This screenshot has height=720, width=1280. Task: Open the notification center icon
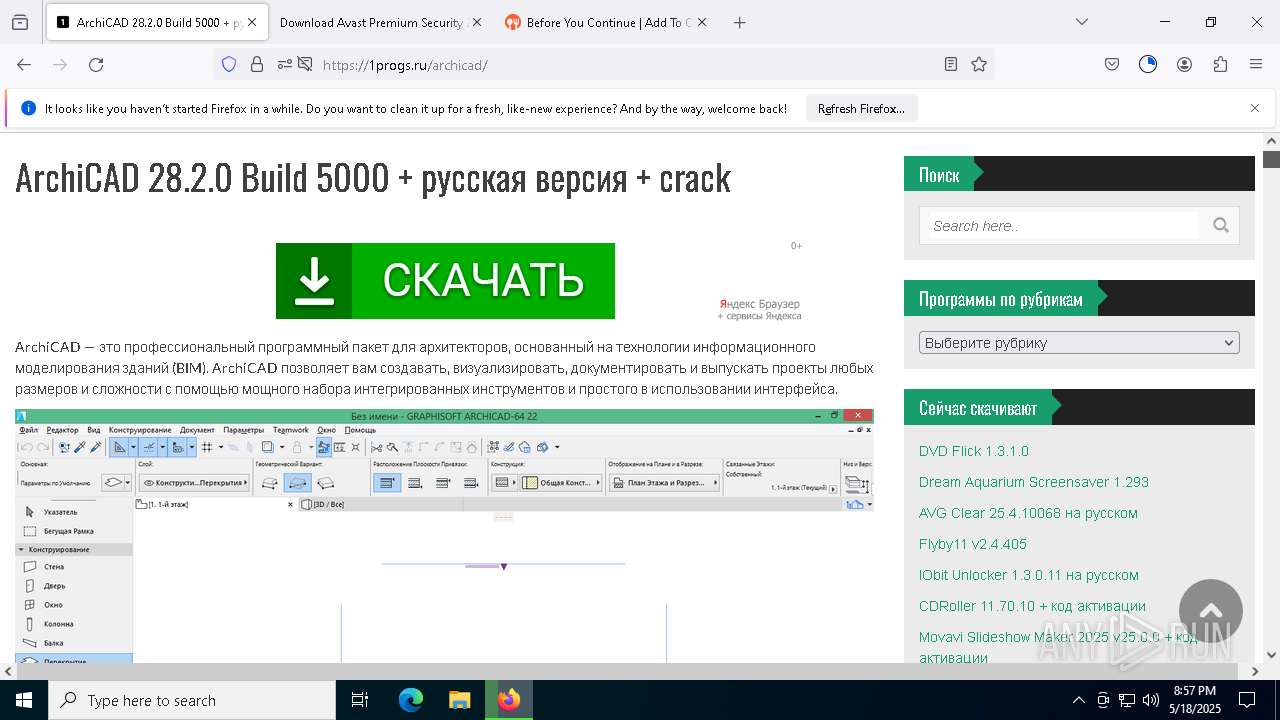(x=1247, y=700)
